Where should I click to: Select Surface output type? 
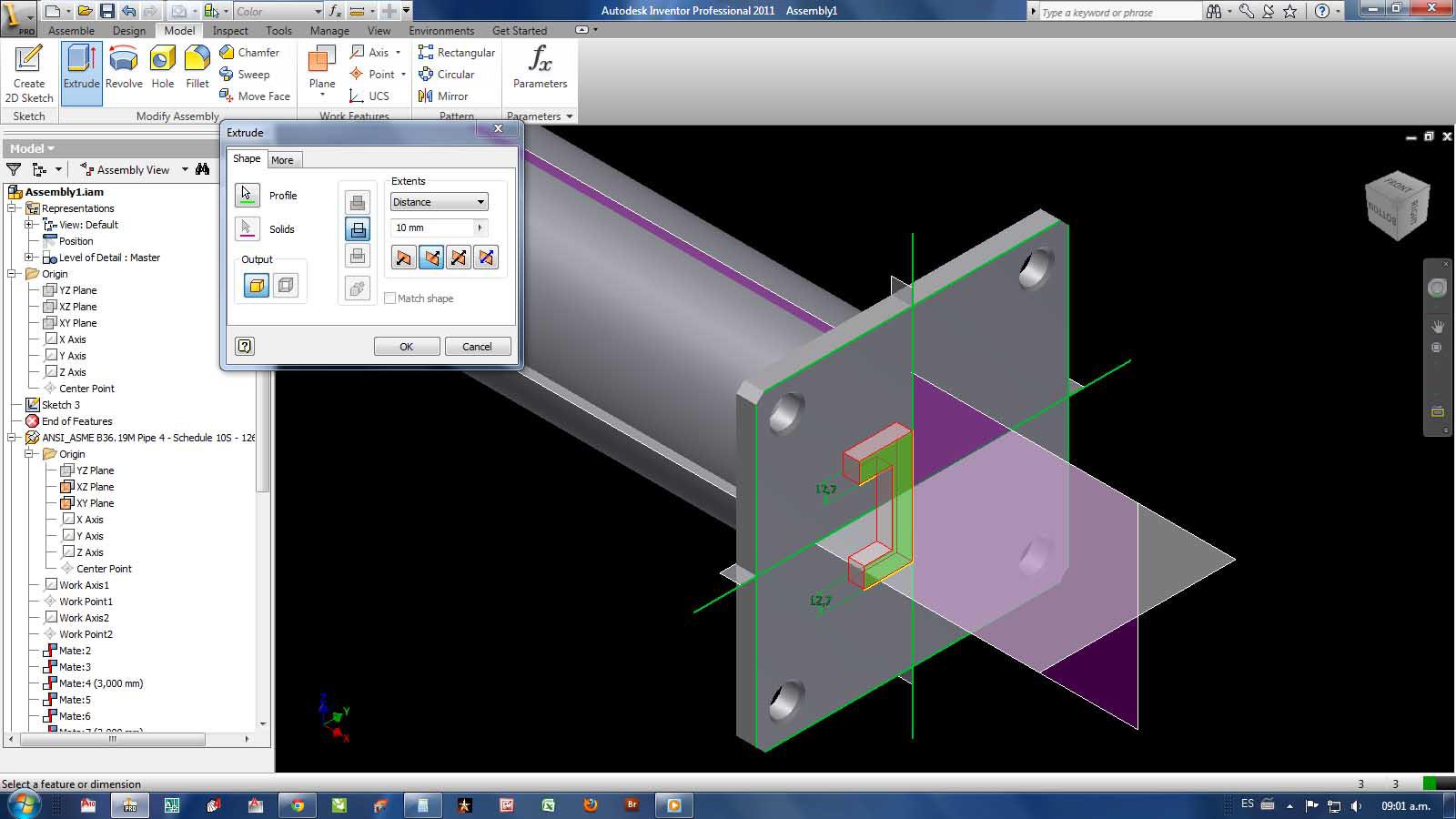286,286
